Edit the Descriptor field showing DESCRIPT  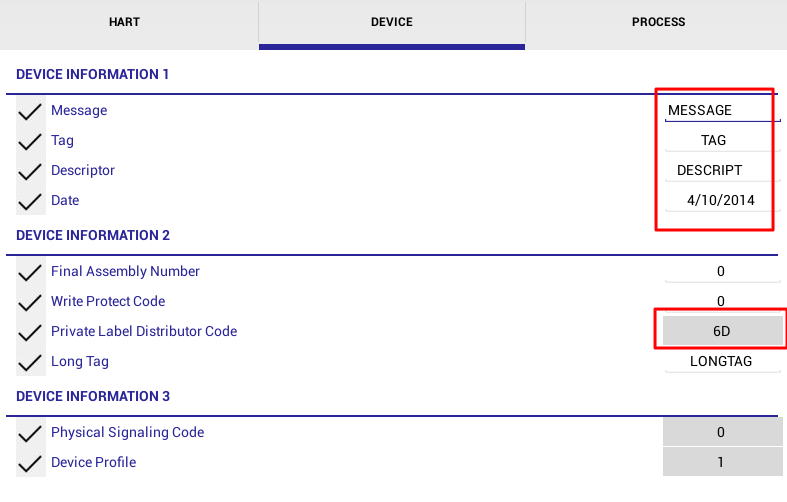click(714, 171)
